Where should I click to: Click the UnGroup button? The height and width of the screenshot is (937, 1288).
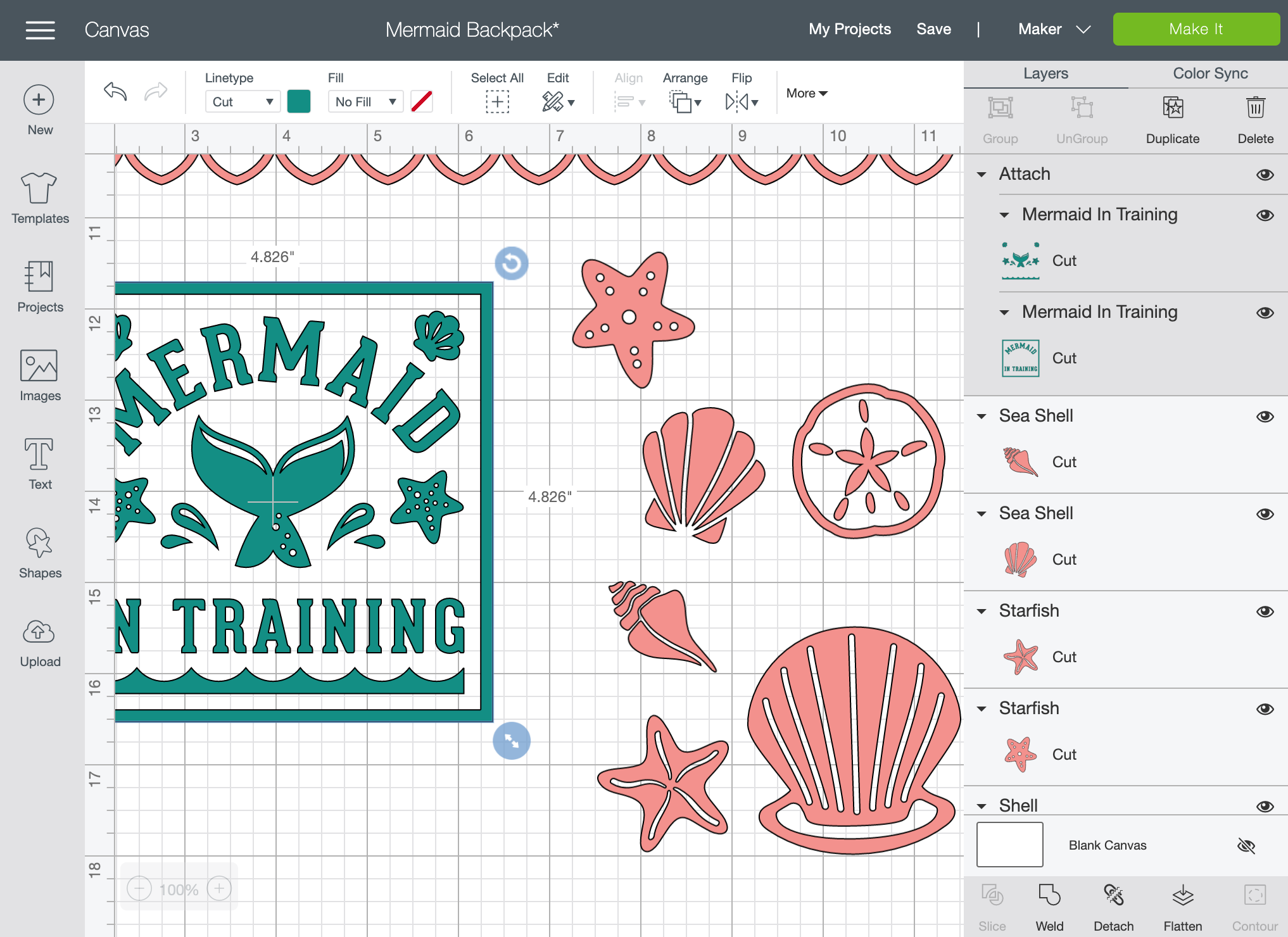pos(1082,120)
